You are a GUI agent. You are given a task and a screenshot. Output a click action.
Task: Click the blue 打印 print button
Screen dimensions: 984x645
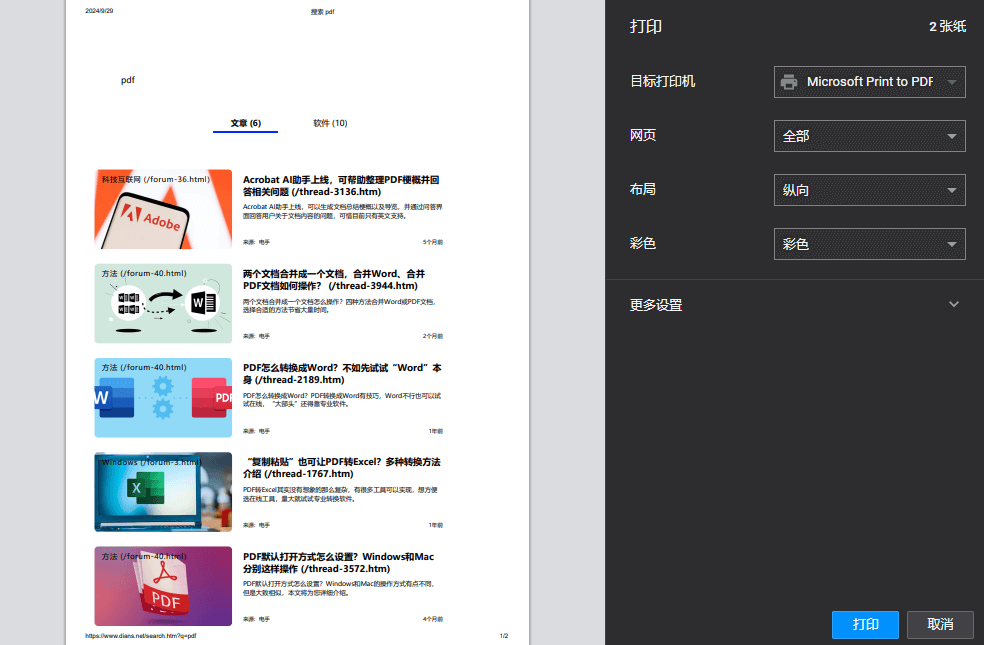[865, 624]
